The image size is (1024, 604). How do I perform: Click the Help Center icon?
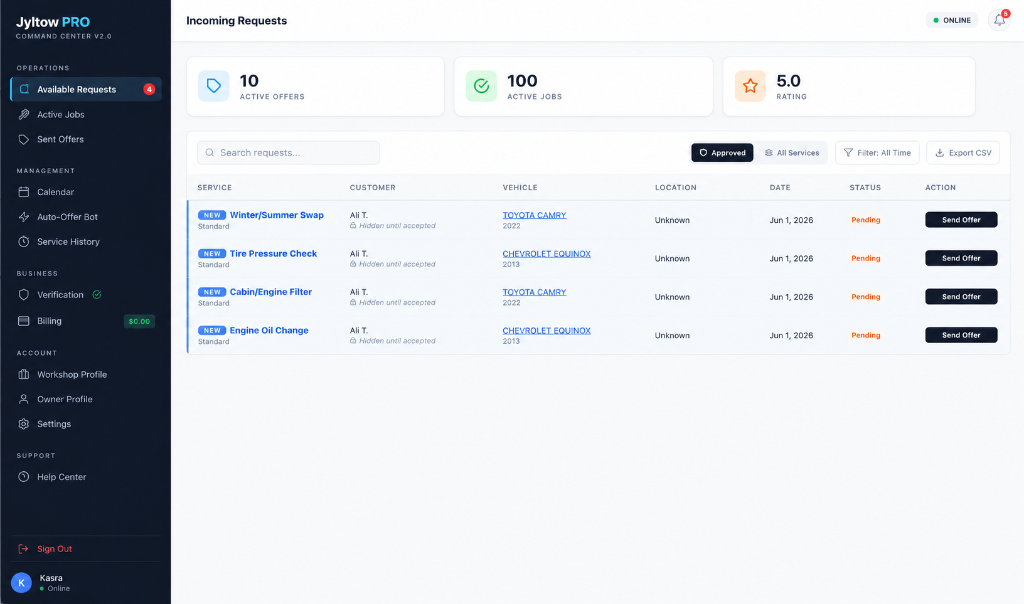(x=24, y=477)
